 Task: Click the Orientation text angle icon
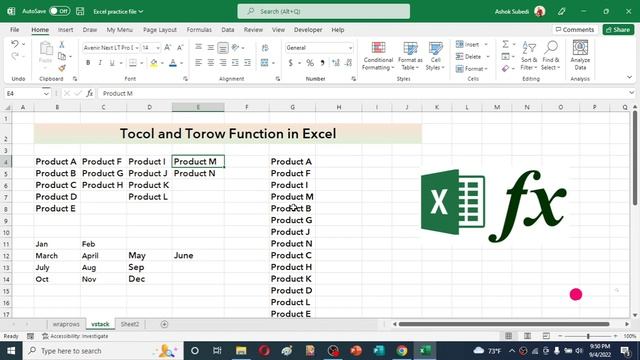pos(235,48)
